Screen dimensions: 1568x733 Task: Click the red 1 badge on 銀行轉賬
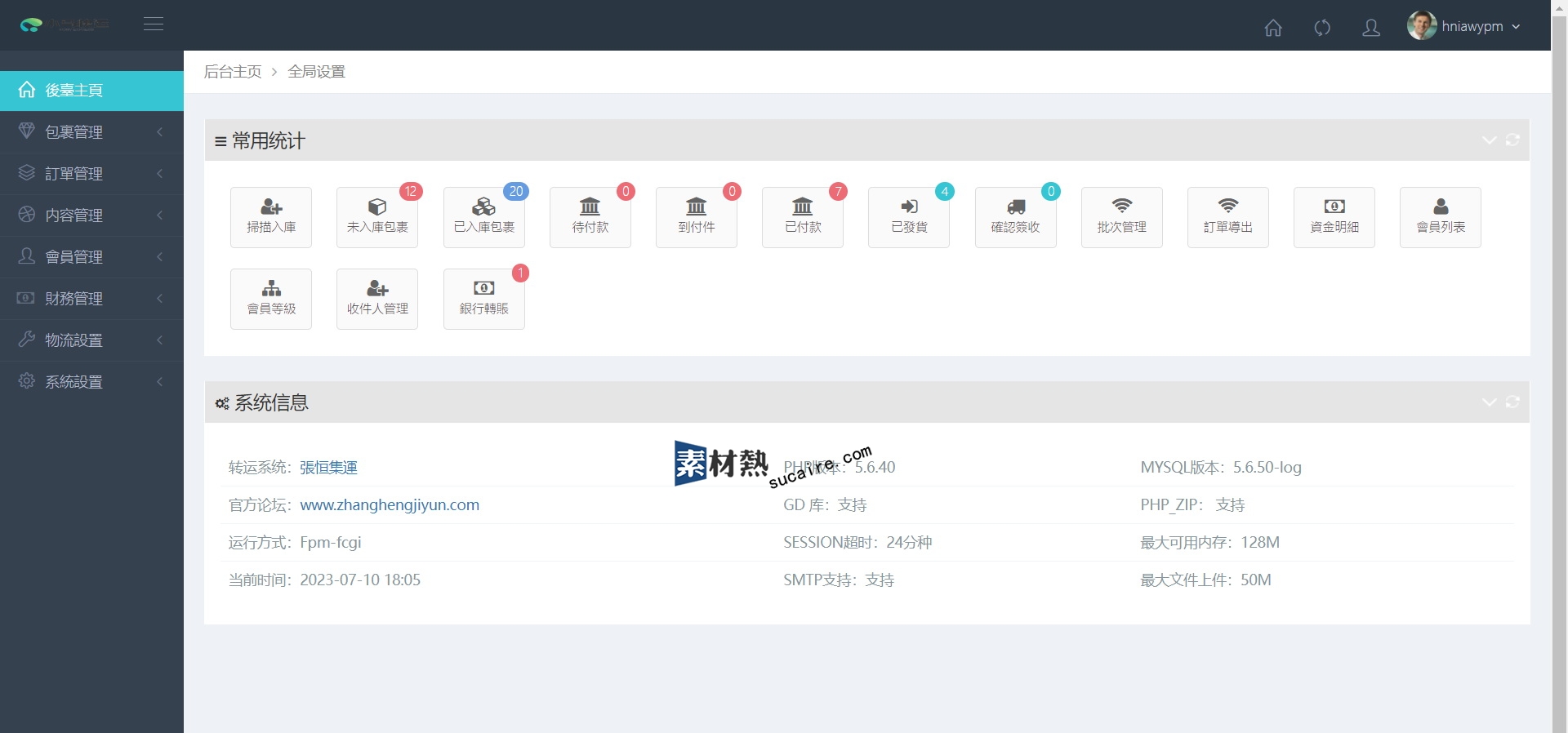pos(520,273)
